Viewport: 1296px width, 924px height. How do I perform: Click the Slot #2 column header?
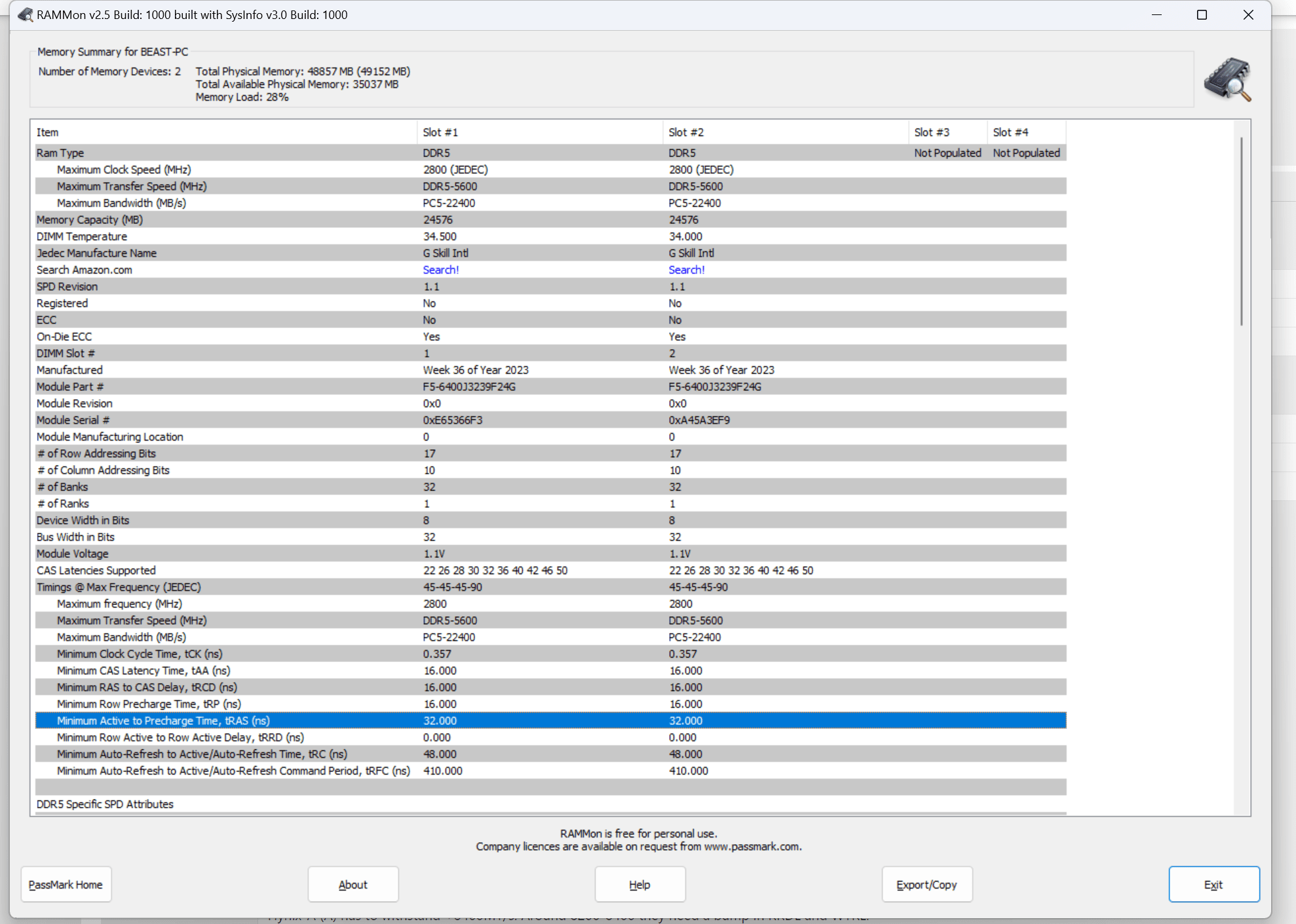786,132
